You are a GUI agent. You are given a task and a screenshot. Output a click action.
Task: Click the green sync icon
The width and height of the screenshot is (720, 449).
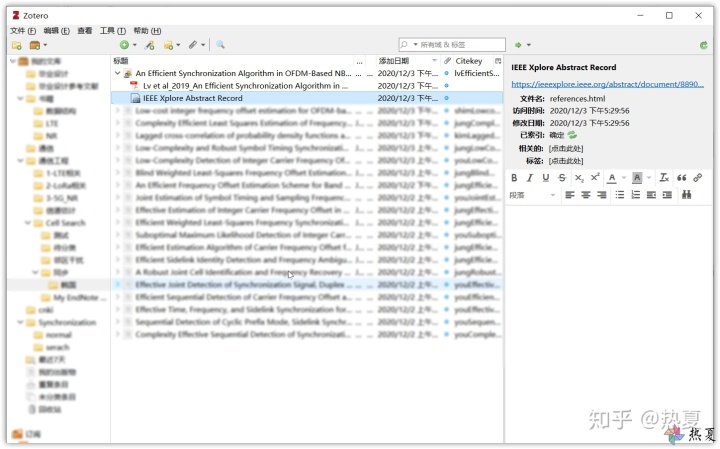[703, 45]
